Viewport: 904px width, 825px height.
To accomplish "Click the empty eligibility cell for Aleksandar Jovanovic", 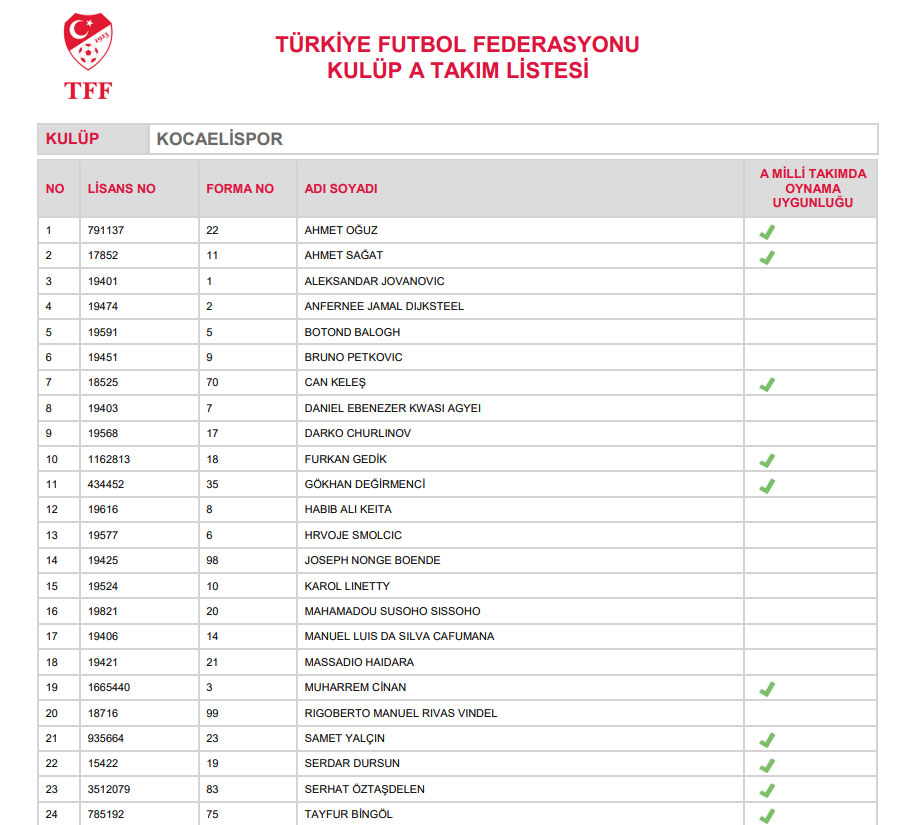I will (810, 281).
